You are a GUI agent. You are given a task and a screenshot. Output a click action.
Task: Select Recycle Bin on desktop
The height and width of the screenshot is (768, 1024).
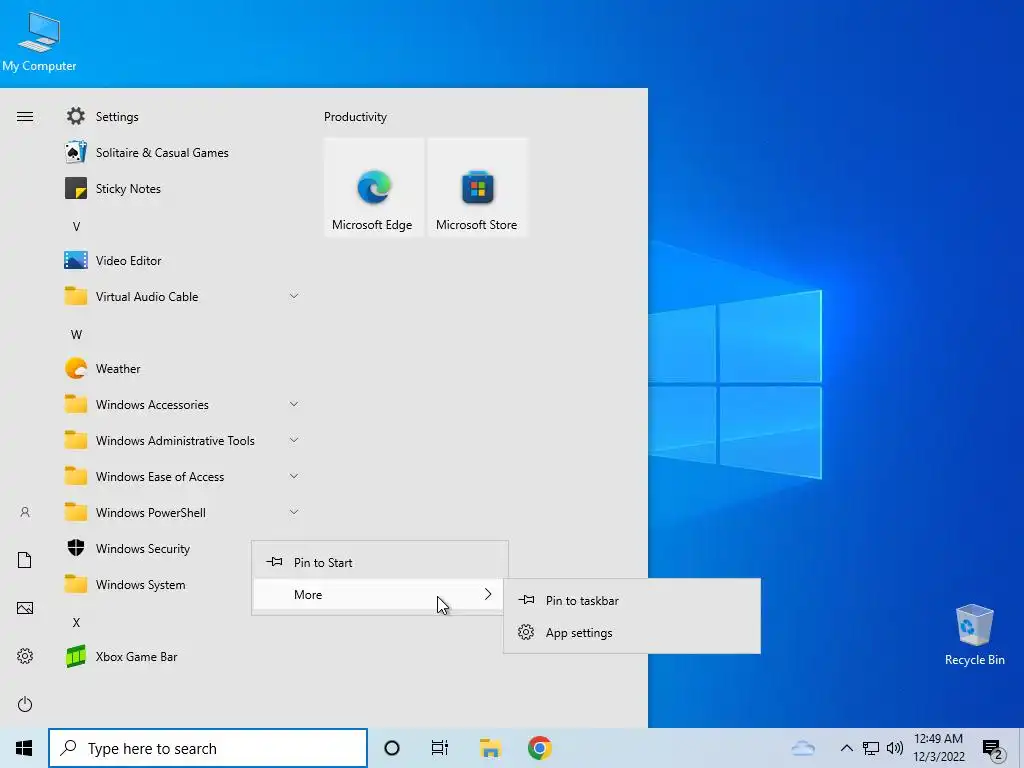pyautogui.click(x=974, y=635)
